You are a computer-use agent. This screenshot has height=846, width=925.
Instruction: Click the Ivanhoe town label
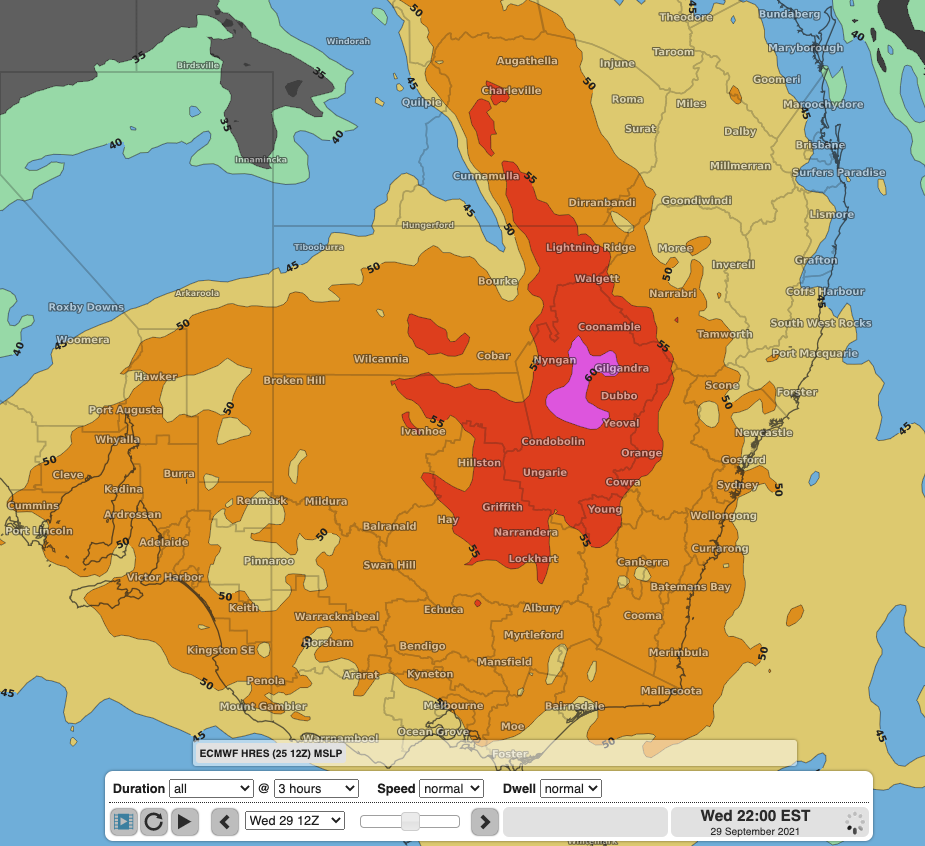(423, 431)
